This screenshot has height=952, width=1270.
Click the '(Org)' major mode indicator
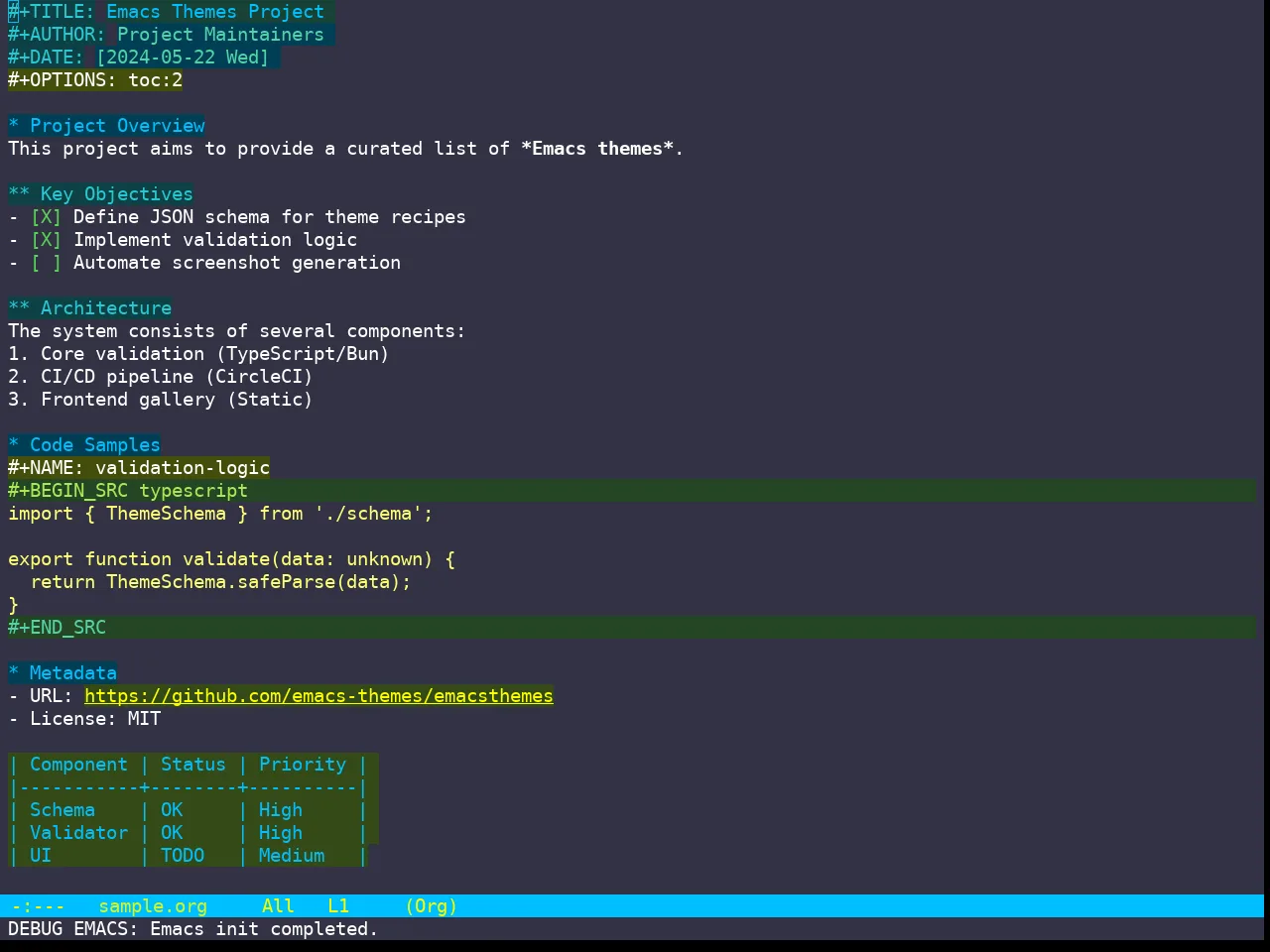[x=432, y=906]
